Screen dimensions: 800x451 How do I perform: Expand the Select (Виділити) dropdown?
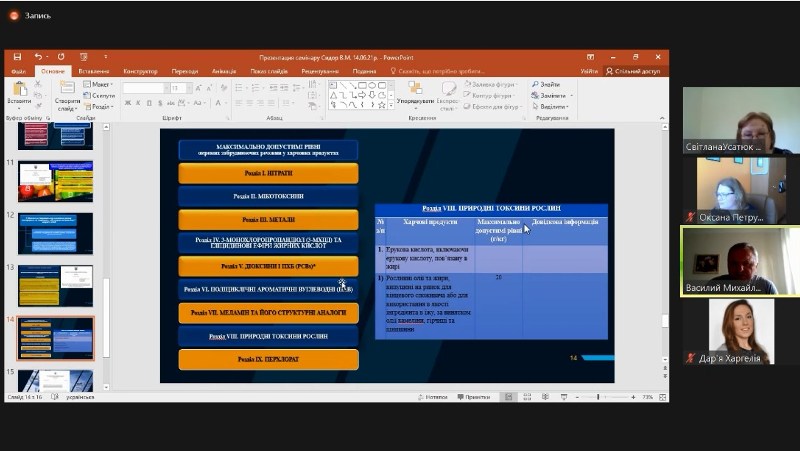(x=551, y=106)
